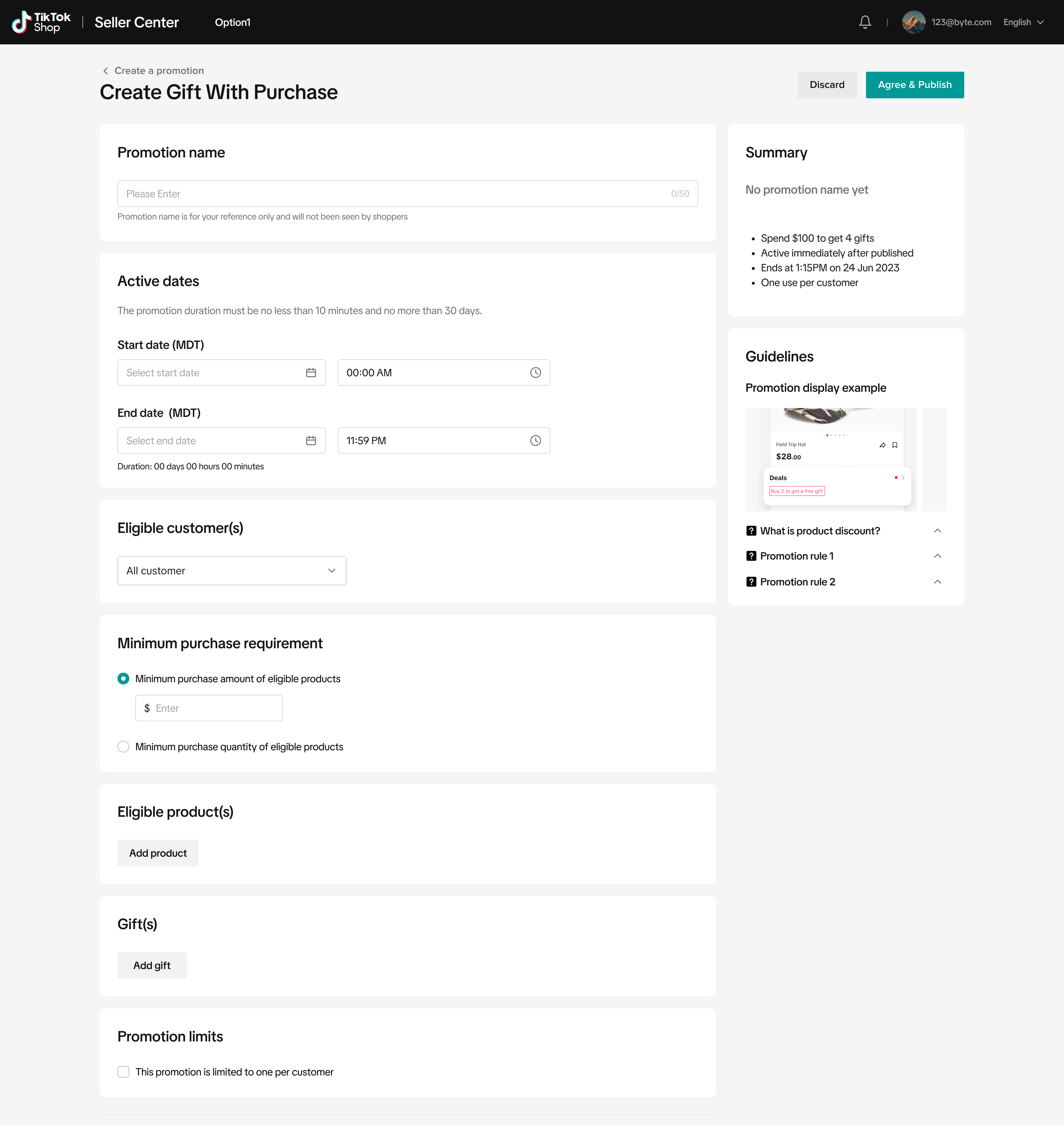Collapse What is product discount section
The width and height of the screenshot is (1064, 1125).
pyautogui.click(x=937, y=531)
